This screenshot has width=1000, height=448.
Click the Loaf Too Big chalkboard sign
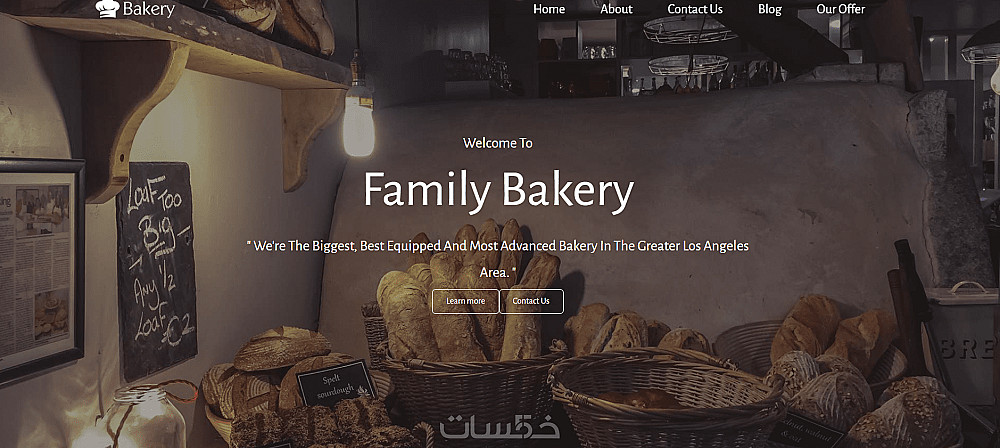(156, 270)
